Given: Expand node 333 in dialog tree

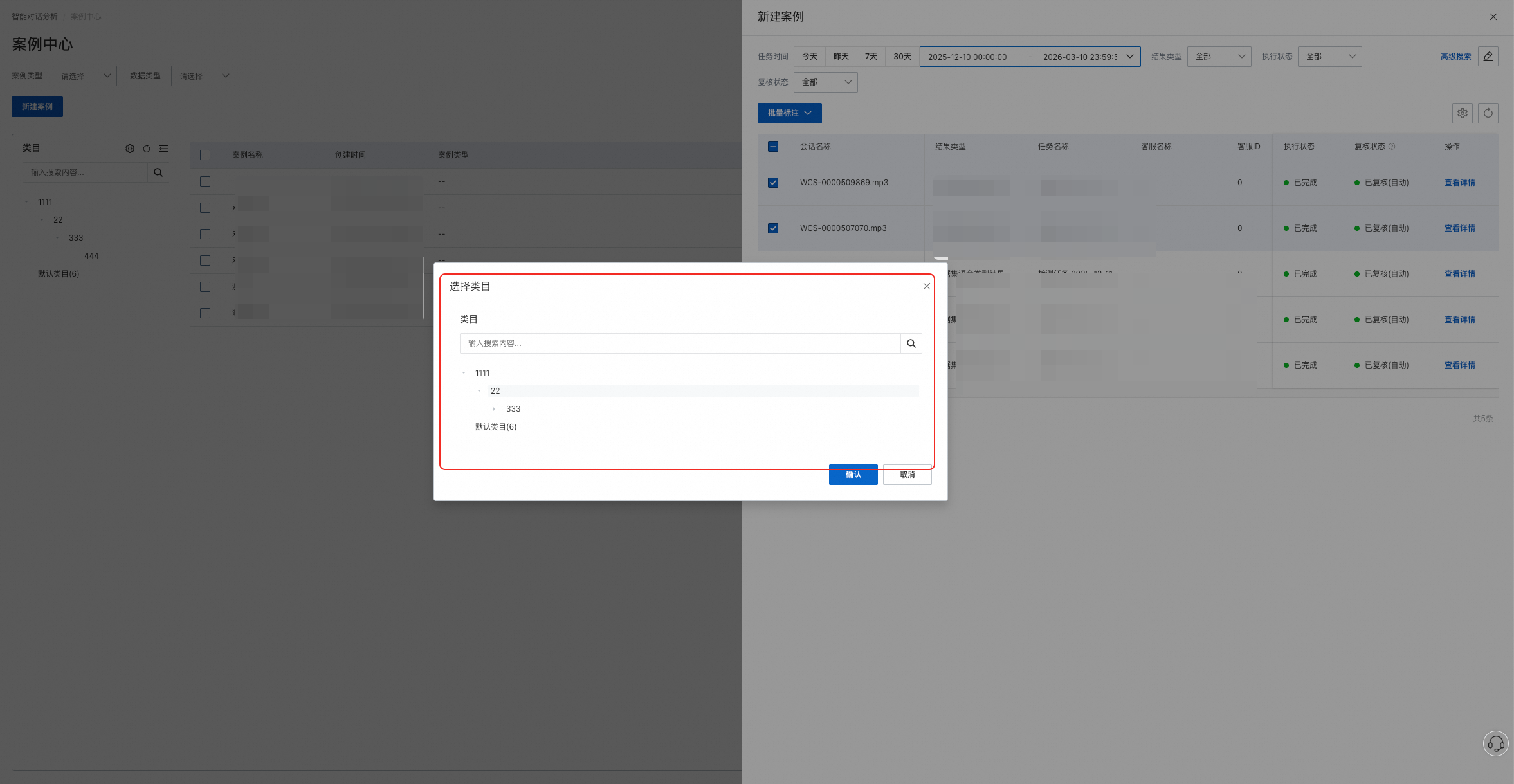Looking at the screenshot, I should click(494, 409).
